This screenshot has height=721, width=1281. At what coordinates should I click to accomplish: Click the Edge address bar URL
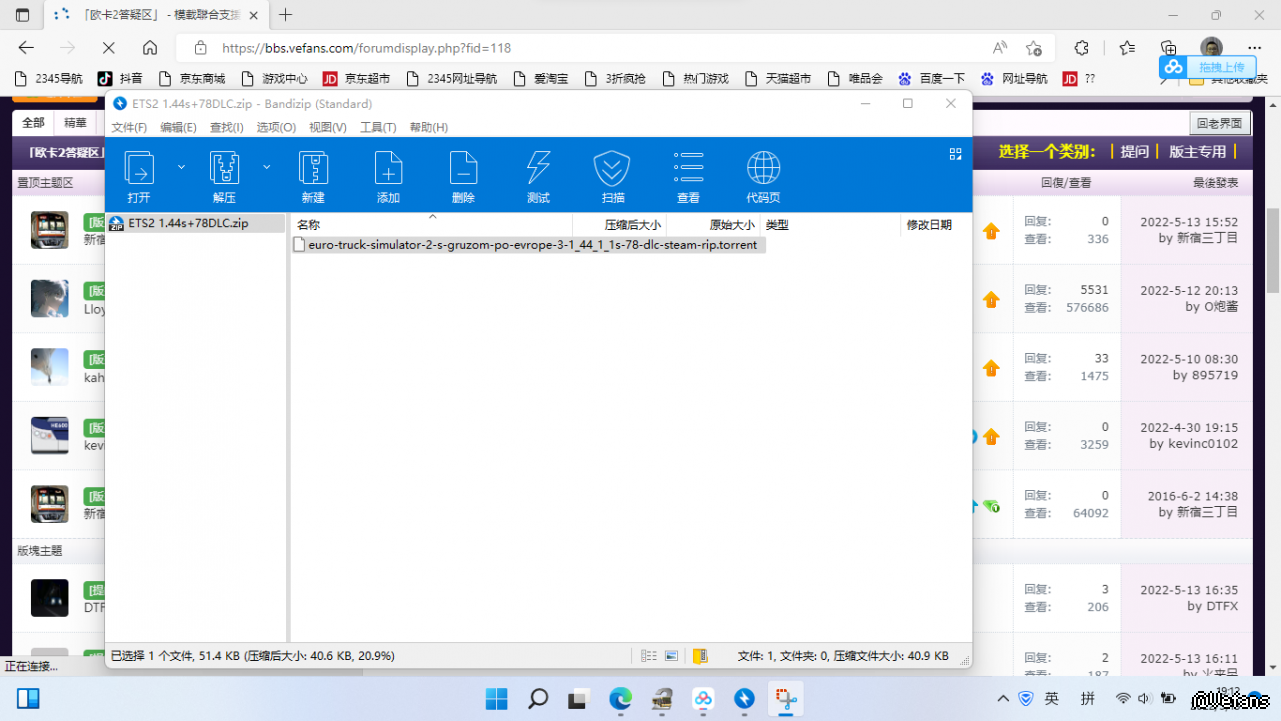(367, 48)
